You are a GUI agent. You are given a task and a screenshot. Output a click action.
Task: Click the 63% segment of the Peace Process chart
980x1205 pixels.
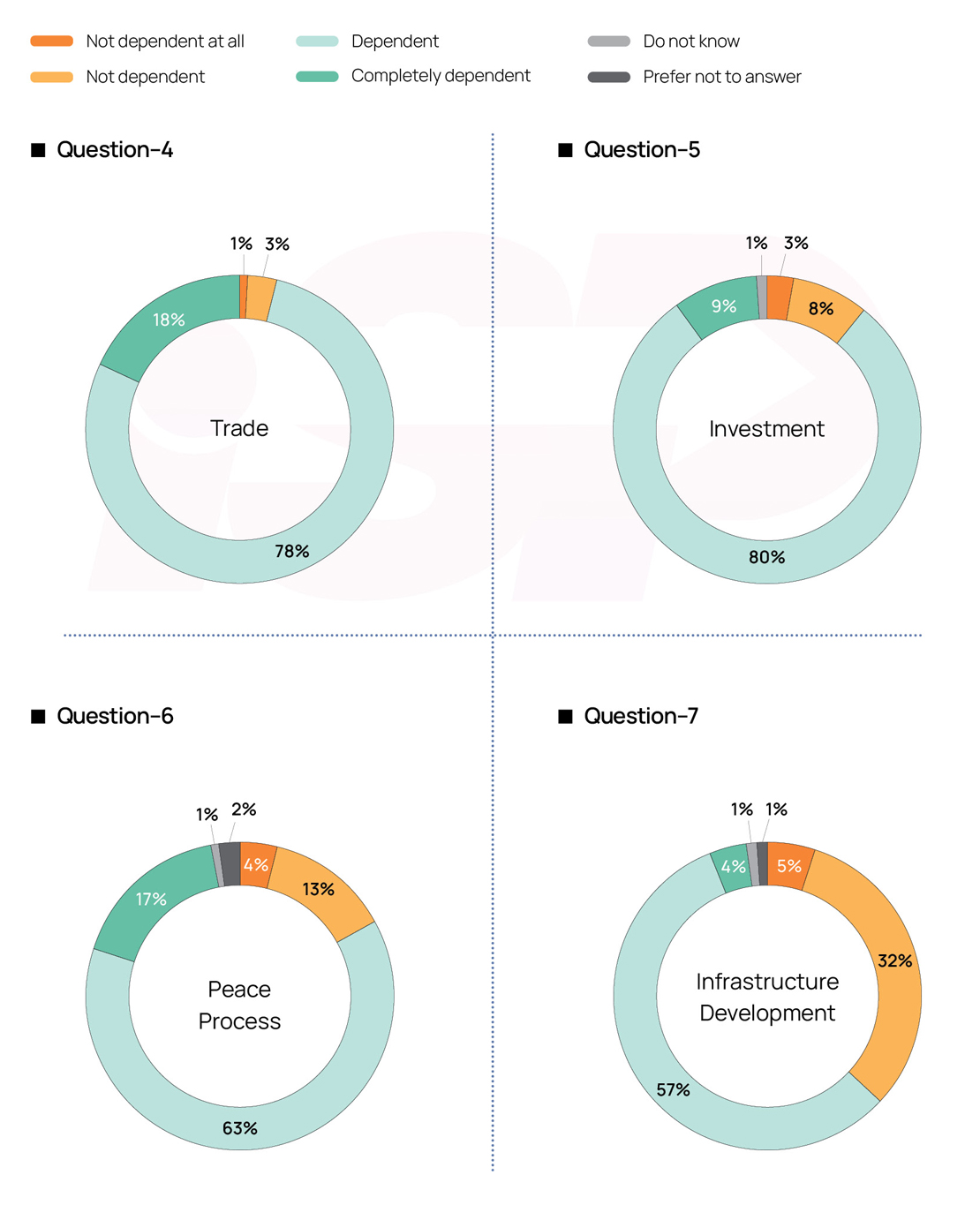[239, 1128]
